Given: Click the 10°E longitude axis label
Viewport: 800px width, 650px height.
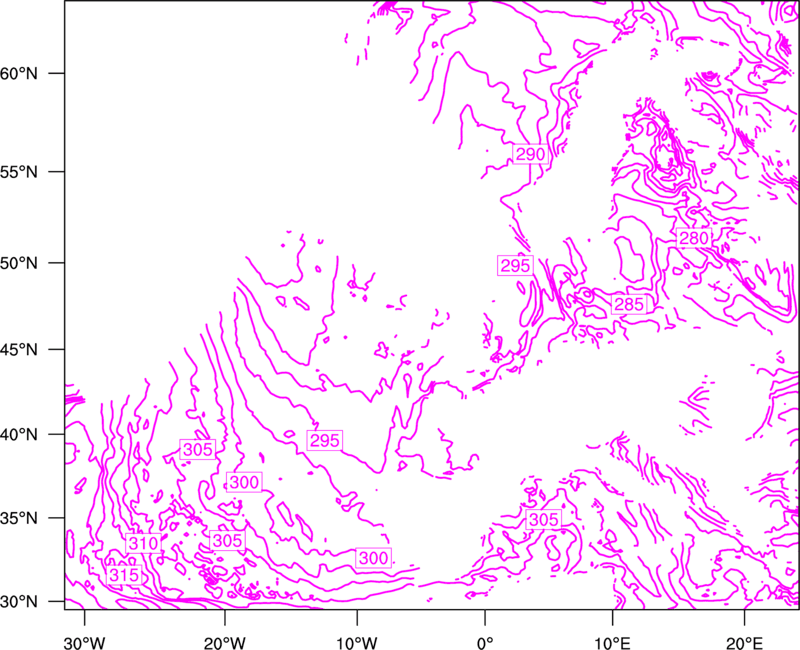Looking at the screenshot, I should (x=612, y=643).
